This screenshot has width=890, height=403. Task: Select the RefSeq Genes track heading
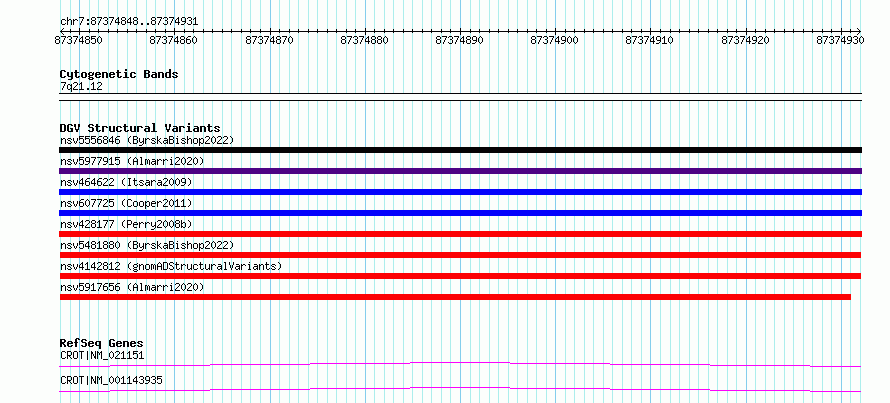pyautogui.click(x=102, y=343)
